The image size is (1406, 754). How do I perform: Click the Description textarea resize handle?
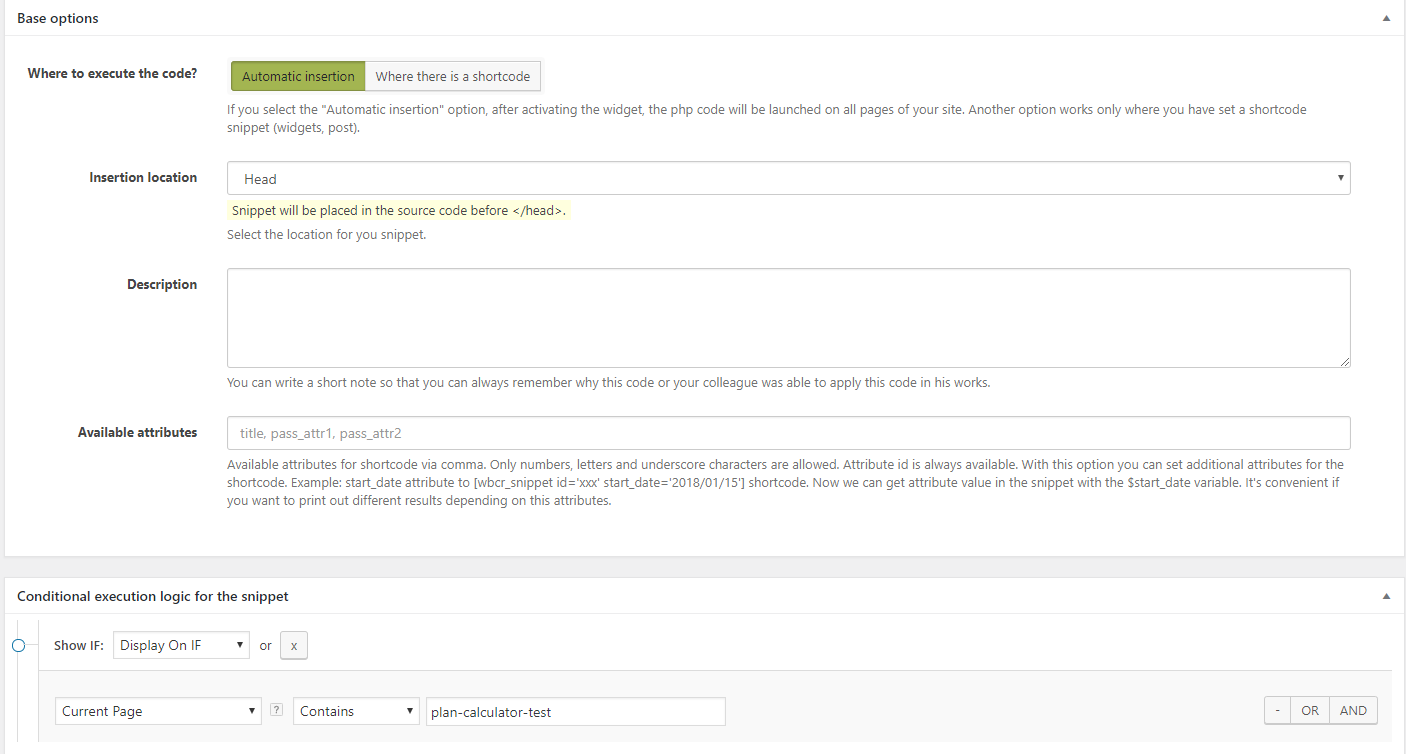(x=1344, y=361)
